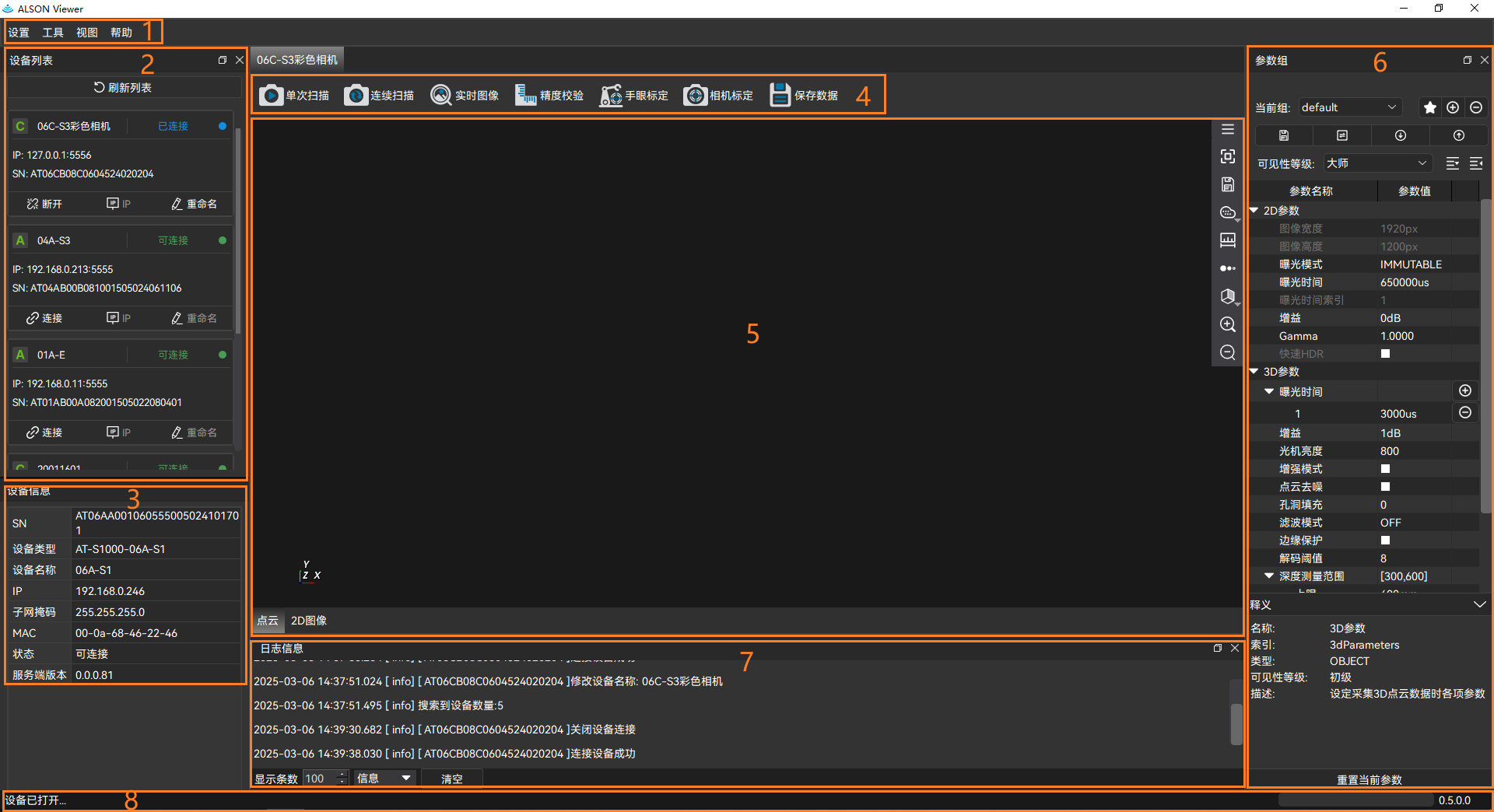Image resolution: width=1494 pixels, height=812 pixels.
Task: Click the 刷新列表 refresh button
Action: click(123, 87)
